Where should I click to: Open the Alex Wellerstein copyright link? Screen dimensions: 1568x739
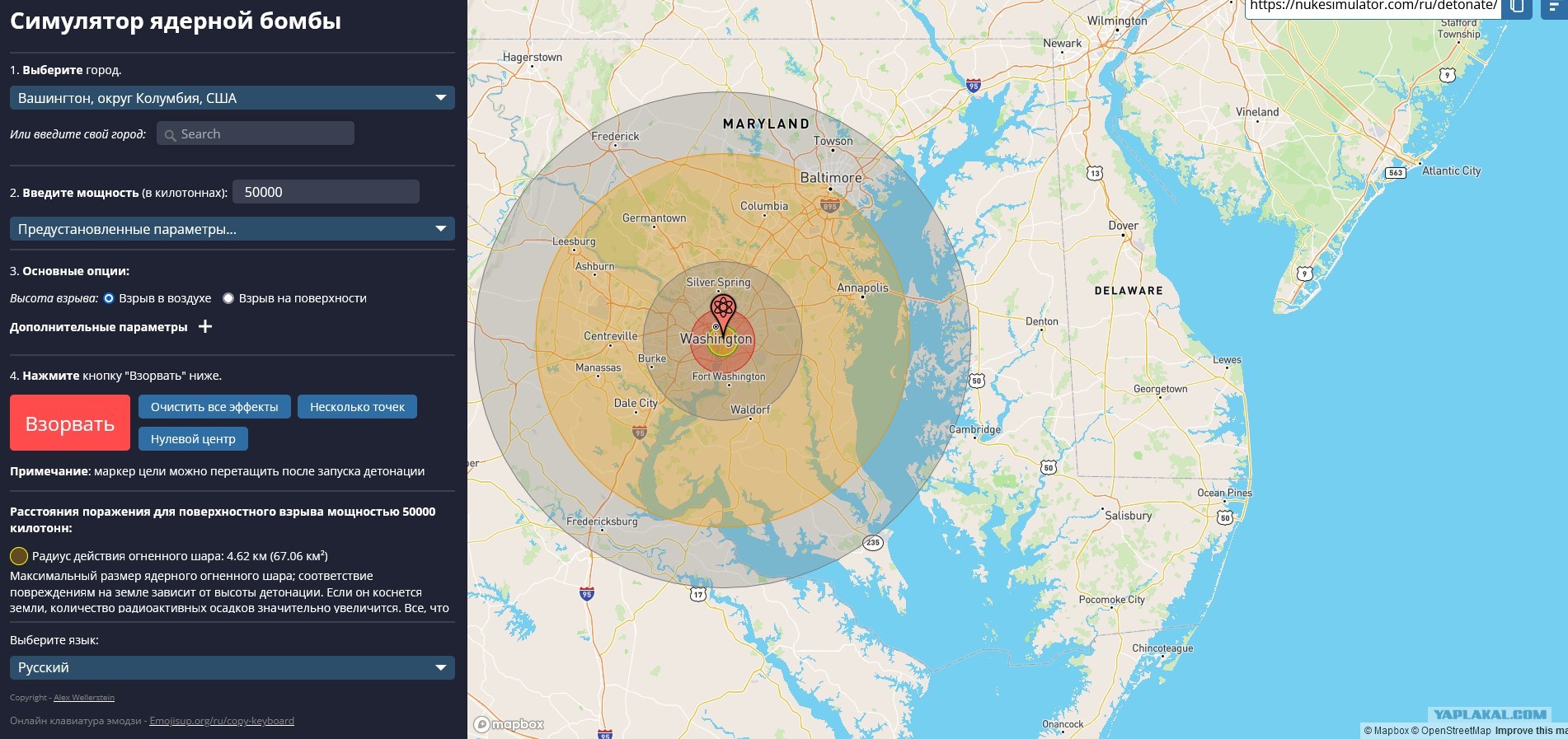tap(84, 698)
